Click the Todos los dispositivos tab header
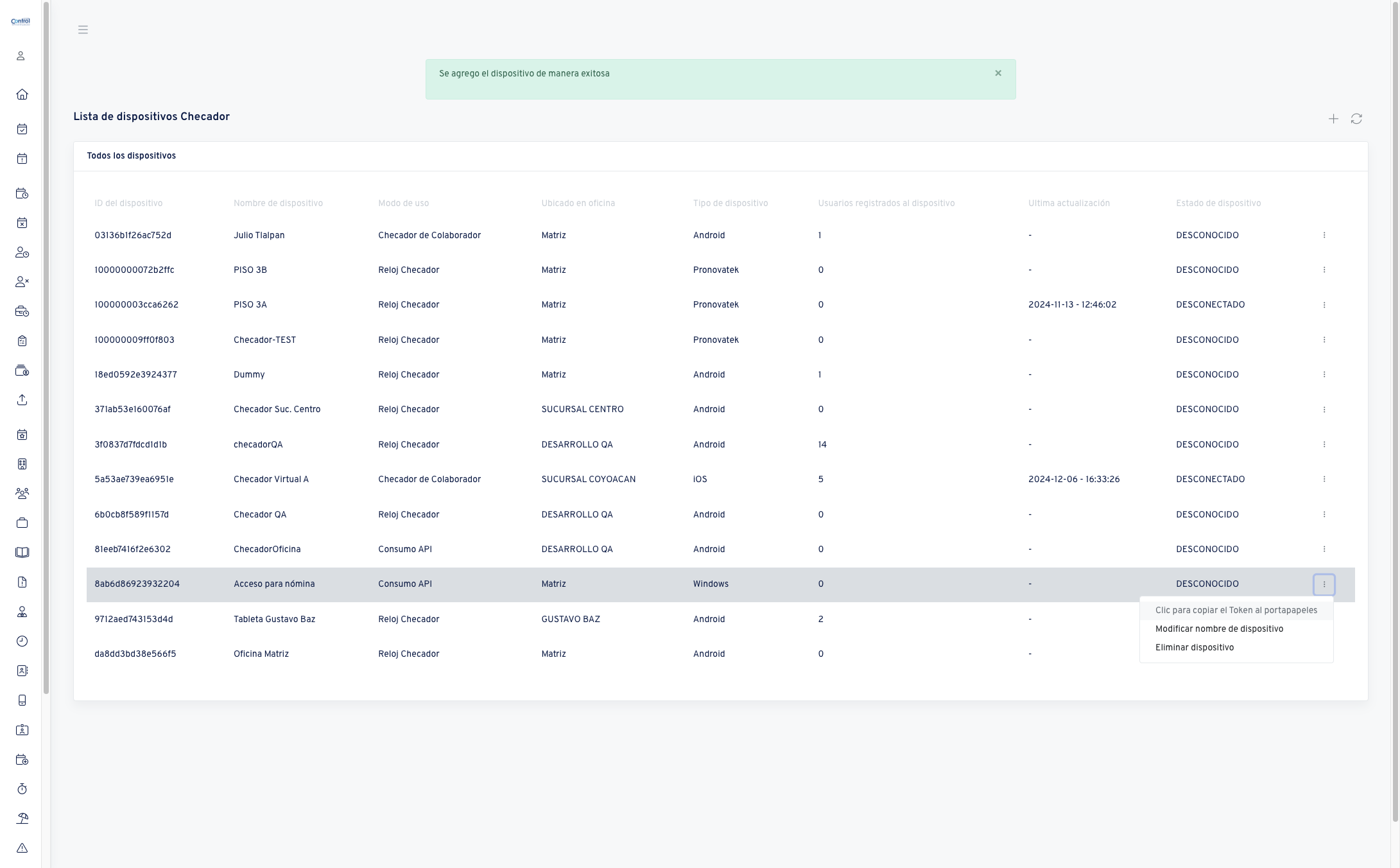1400x868 pixels. pos(132,156)
